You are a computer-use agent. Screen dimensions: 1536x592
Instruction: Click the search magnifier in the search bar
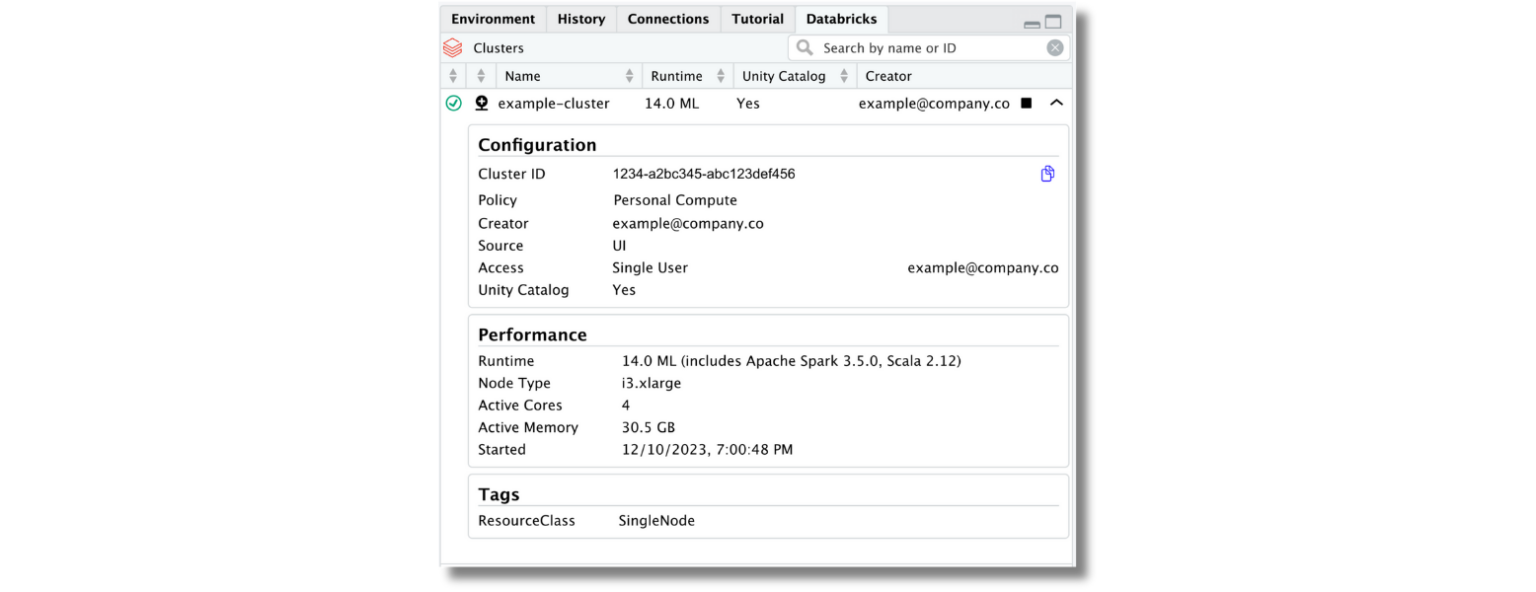click(x=805, y=47)
